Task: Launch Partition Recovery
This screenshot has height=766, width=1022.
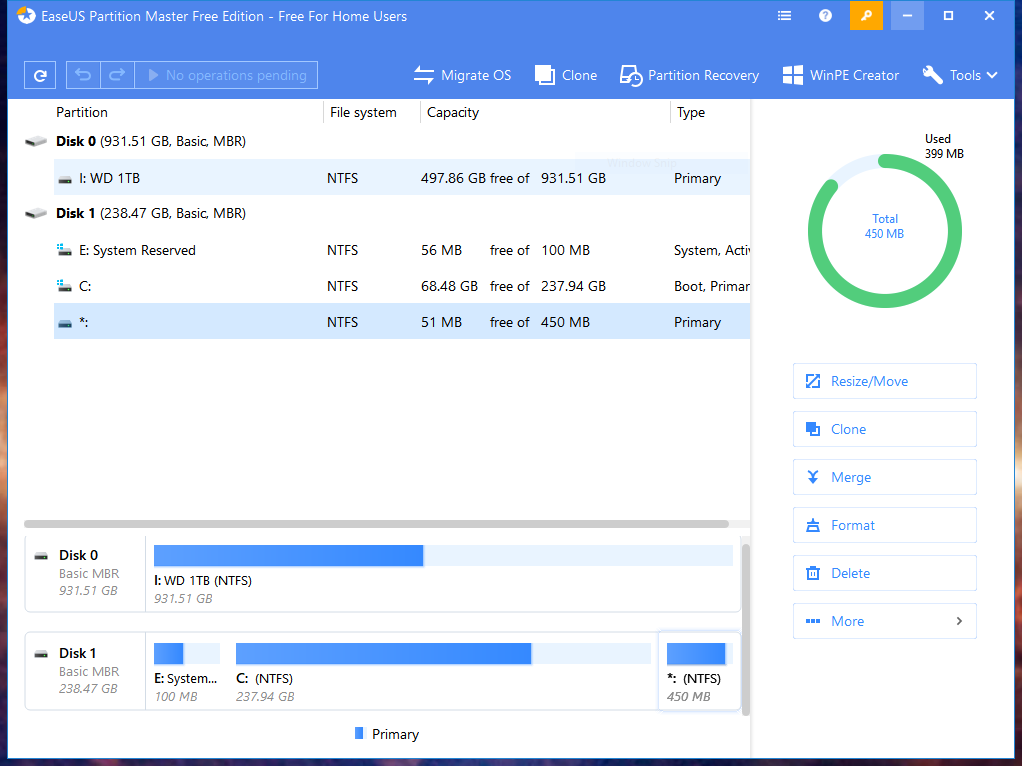Action: pyautogui.click(x=689, y=75)
